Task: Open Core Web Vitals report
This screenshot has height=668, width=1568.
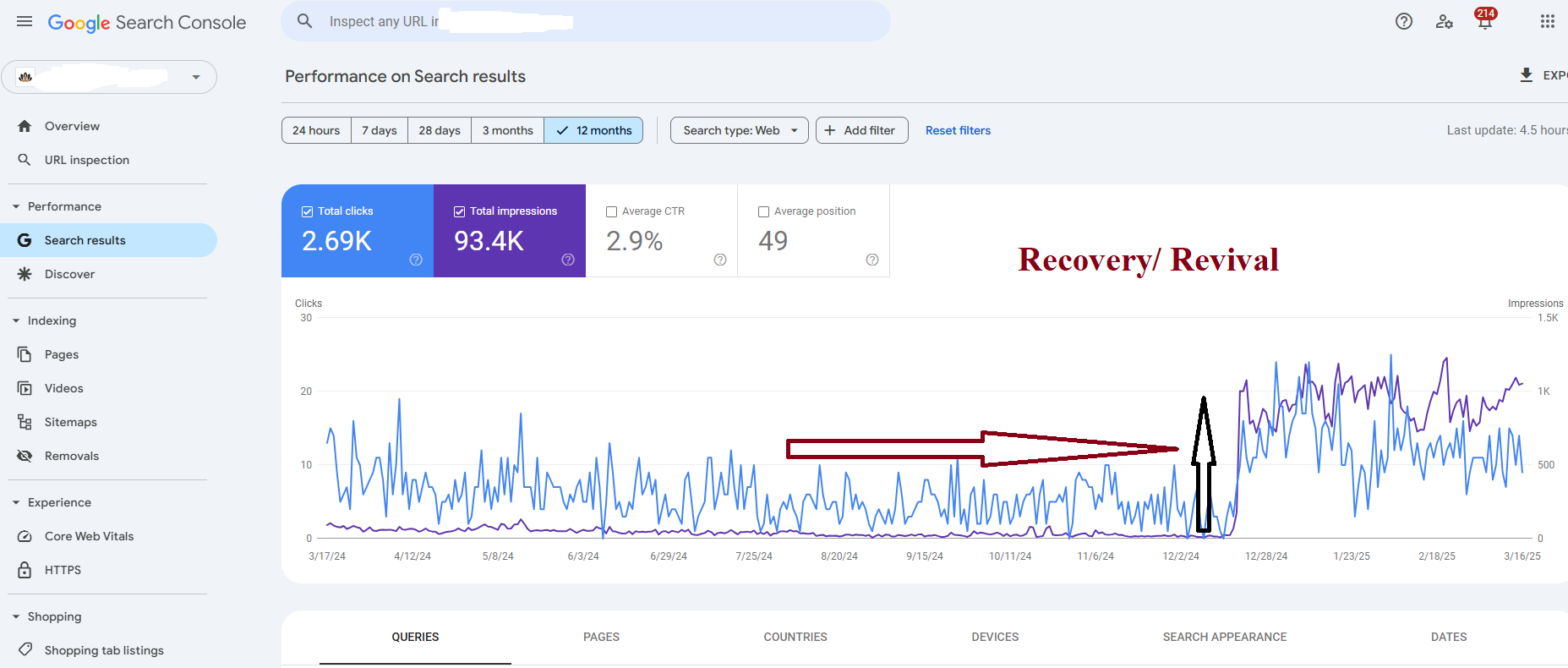Action: click(x=89, y=536)
